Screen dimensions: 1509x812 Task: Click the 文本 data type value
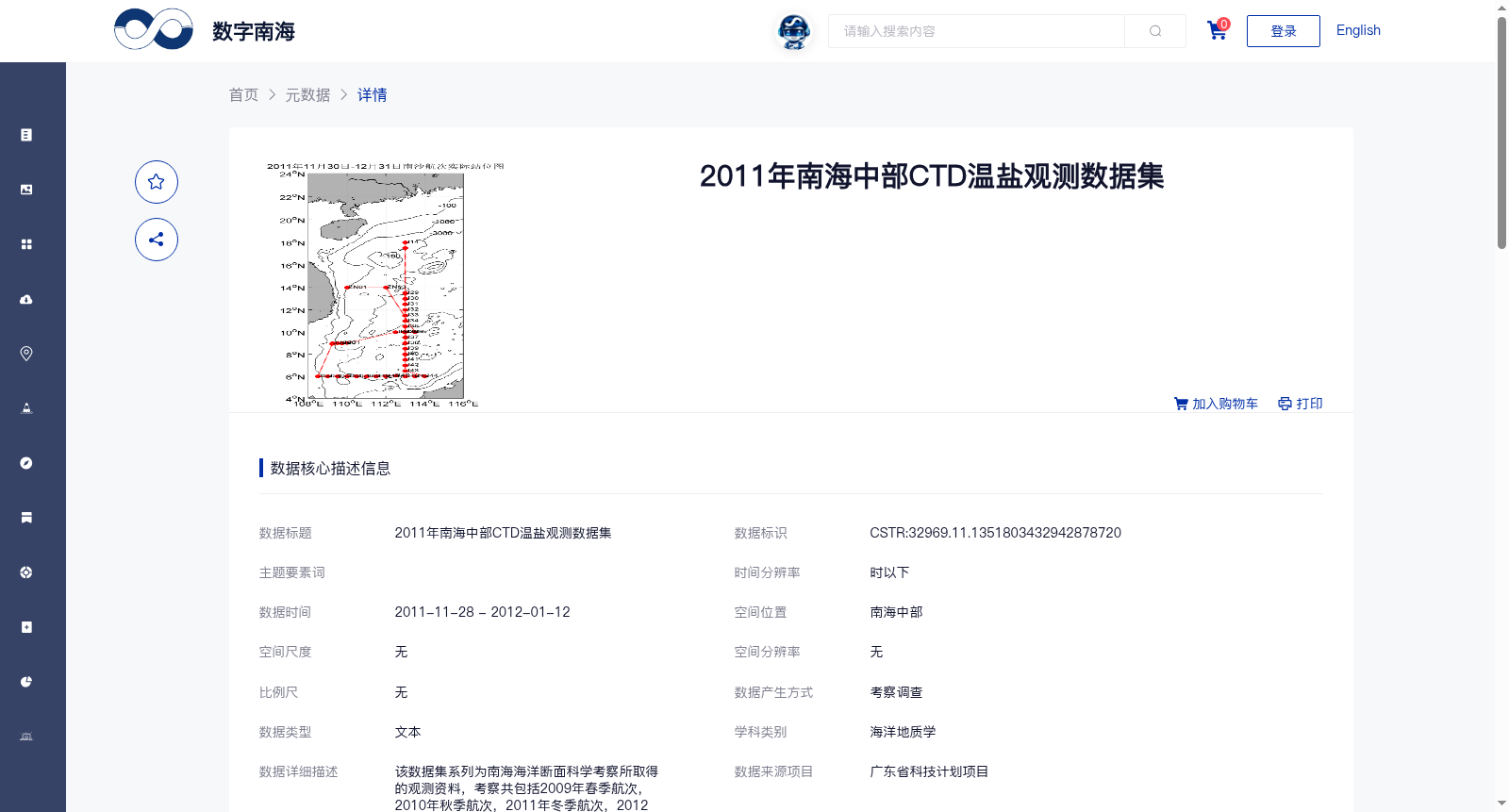(x=407, y=732)
